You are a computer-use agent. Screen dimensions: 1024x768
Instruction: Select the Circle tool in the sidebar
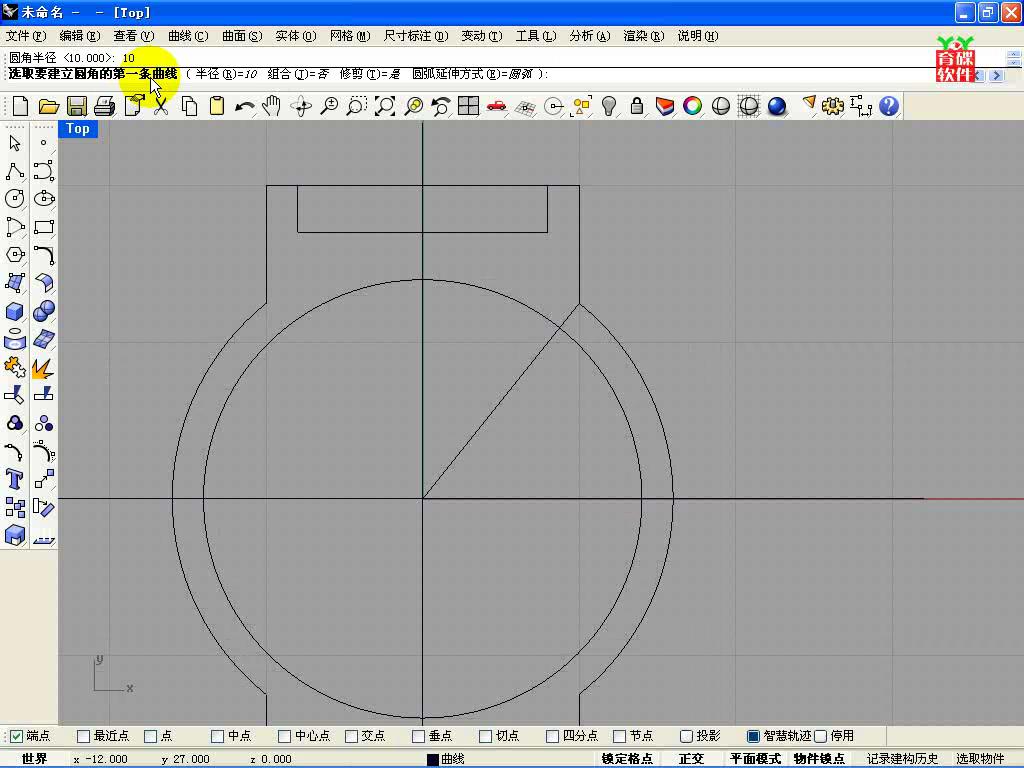coord(14,199)
